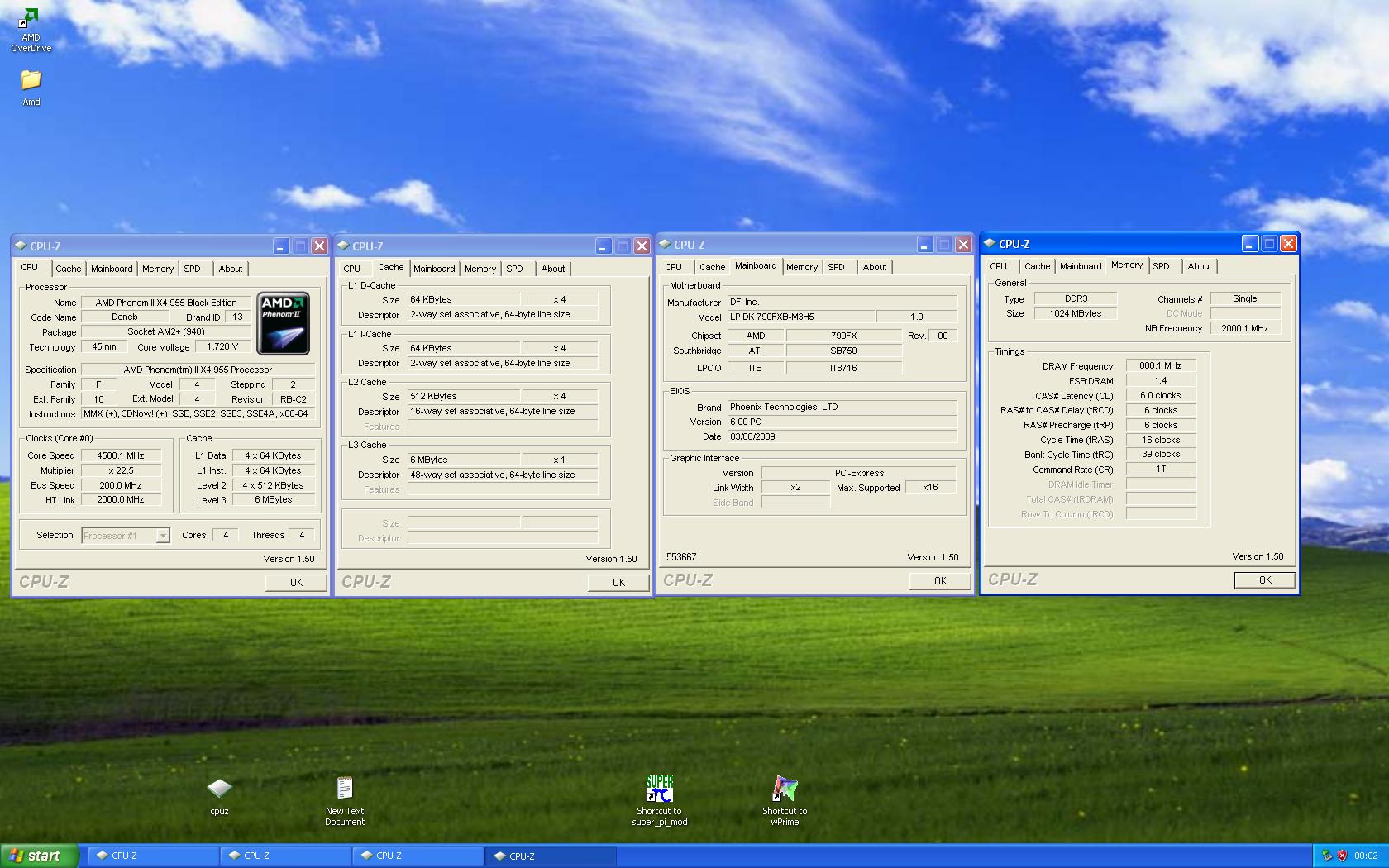Viewport: 1389px width, 868px height.
Task: Open About tab in Cache window
Action: pyautogui.click(x=553, y=269)
